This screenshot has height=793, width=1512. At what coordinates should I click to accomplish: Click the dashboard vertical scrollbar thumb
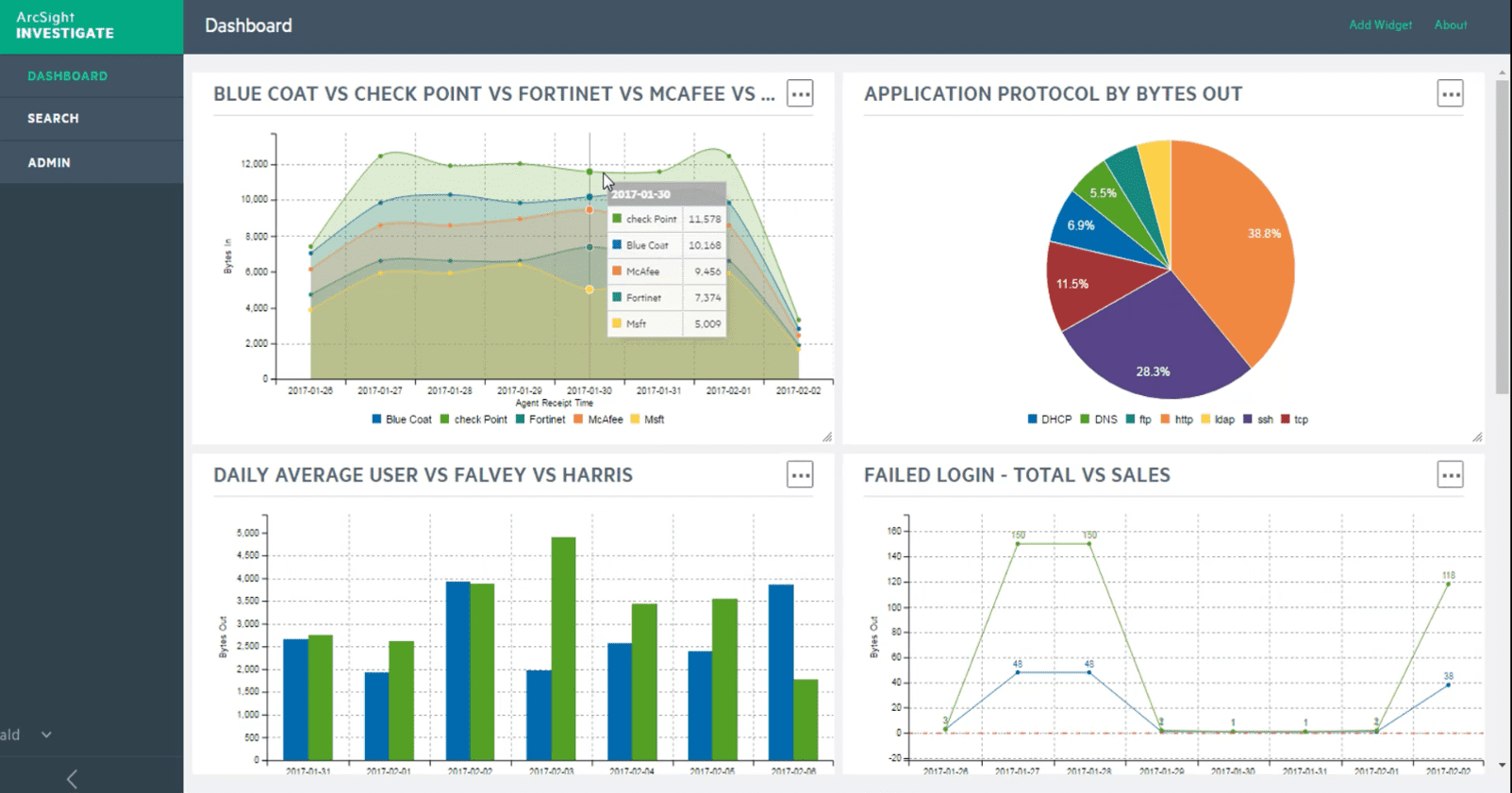[x=1503, y=238]
